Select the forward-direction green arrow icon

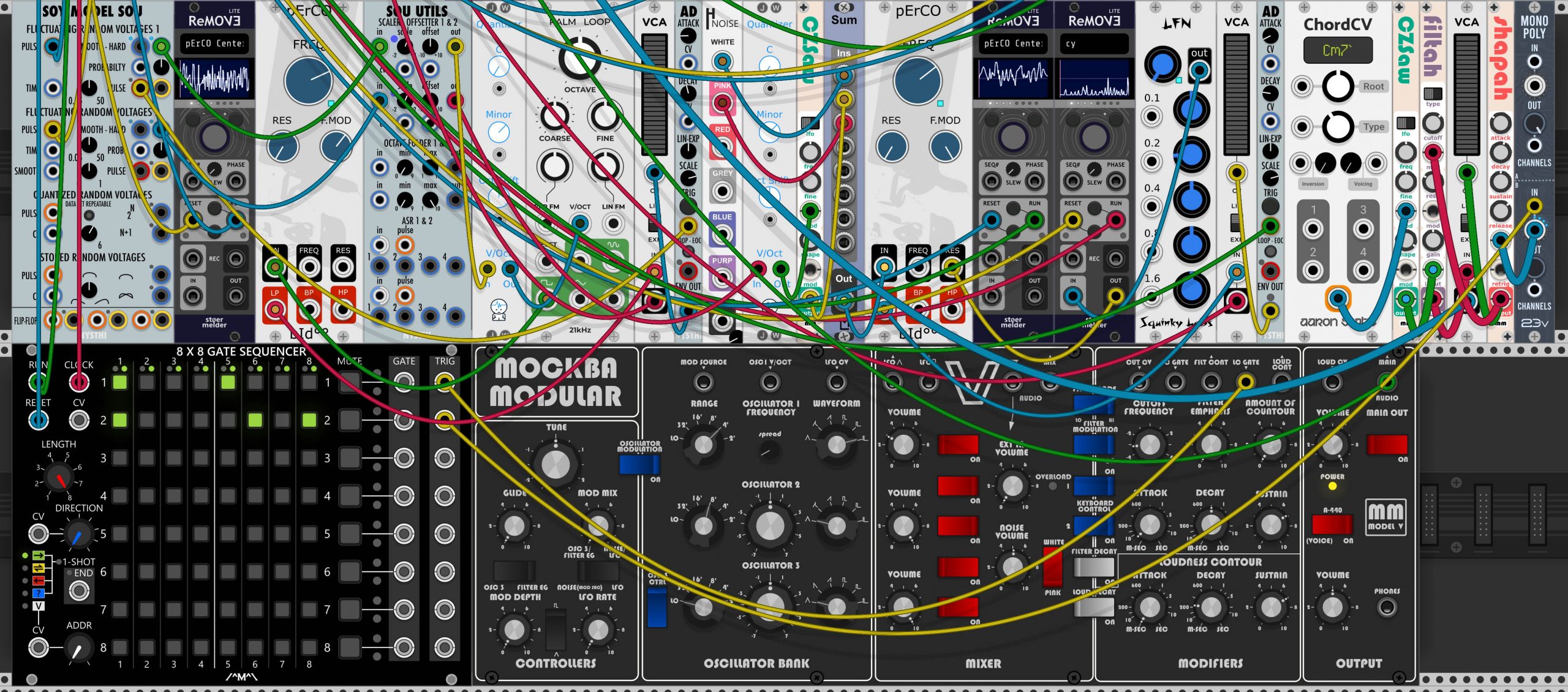point(39,555)
